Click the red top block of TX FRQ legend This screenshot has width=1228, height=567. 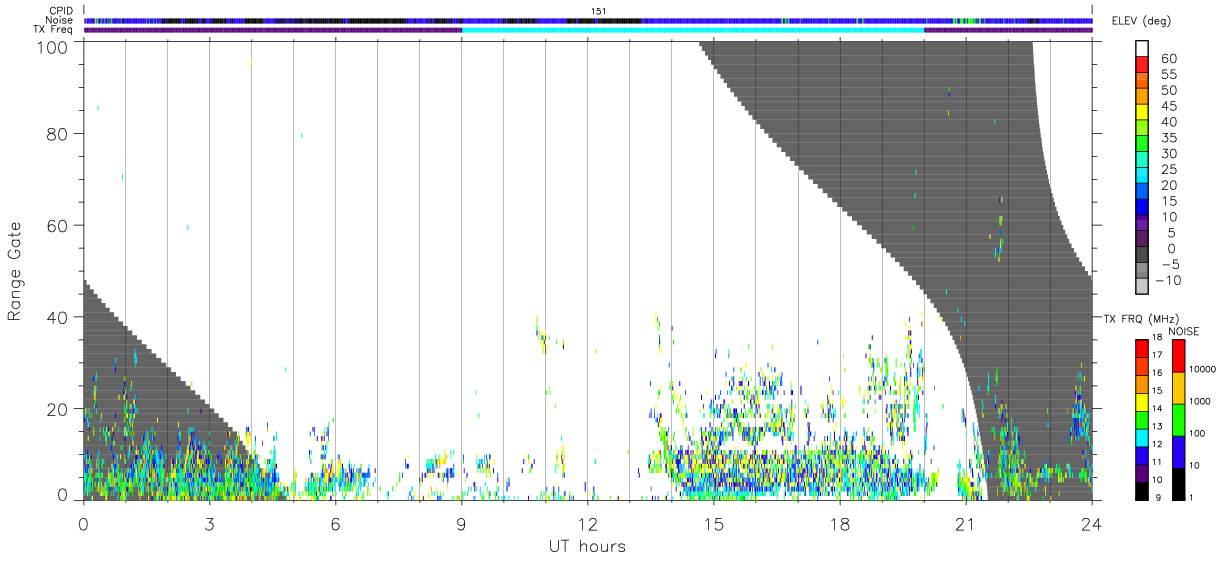pos(1143,347)
